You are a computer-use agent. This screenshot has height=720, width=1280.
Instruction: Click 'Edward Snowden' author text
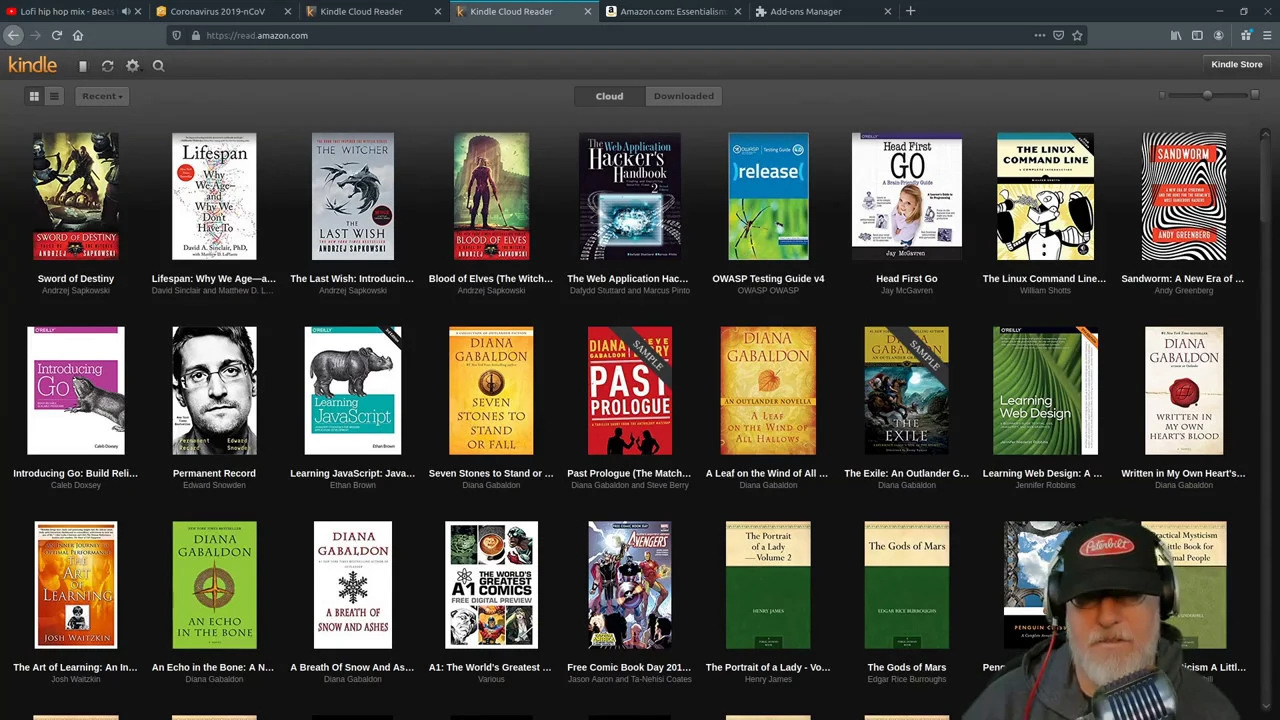(x=214, y=485)
